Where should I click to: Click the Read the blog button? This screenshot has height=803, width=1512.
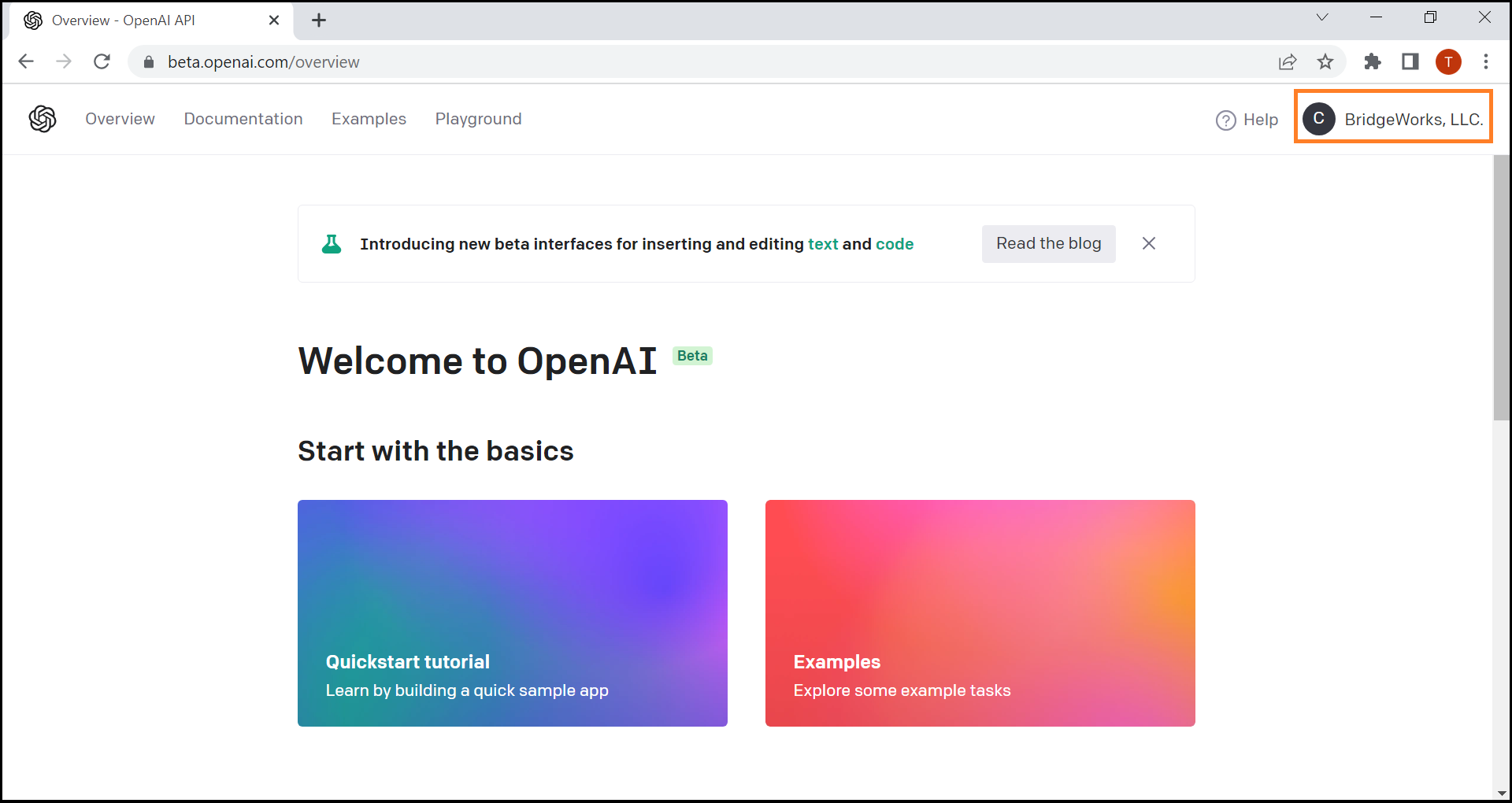coord(1048,244)
